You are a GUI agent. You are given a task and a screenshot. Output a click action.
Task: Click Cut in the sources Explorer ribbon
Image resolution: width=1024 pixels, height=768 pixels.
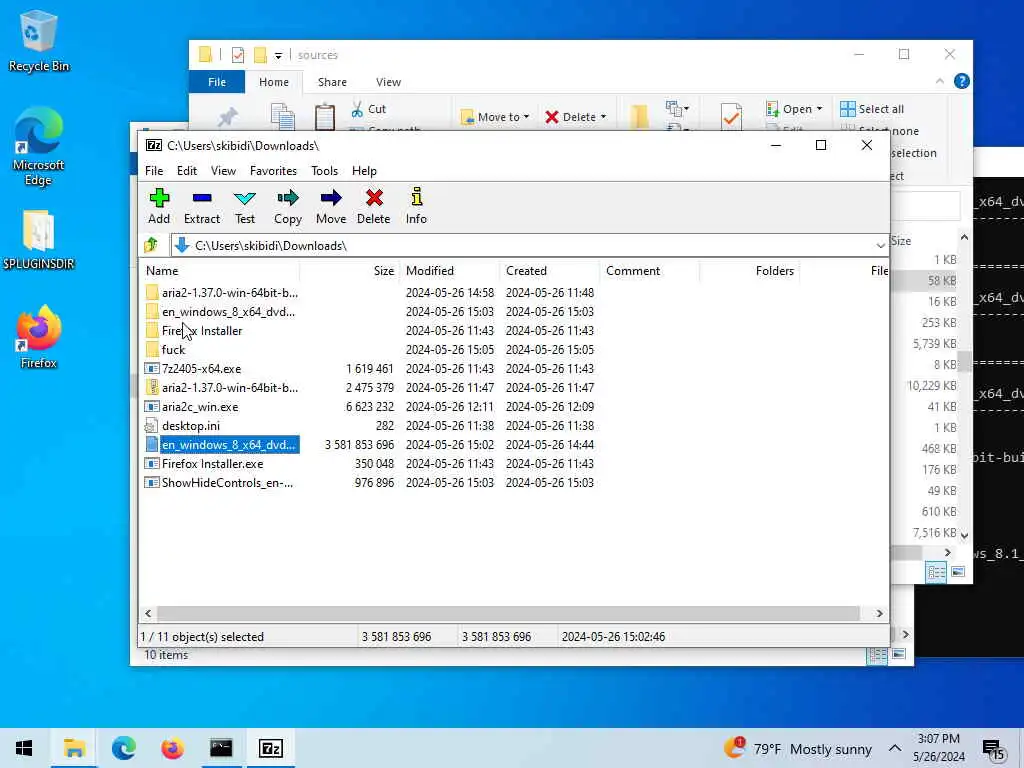[x=369, y=109]
